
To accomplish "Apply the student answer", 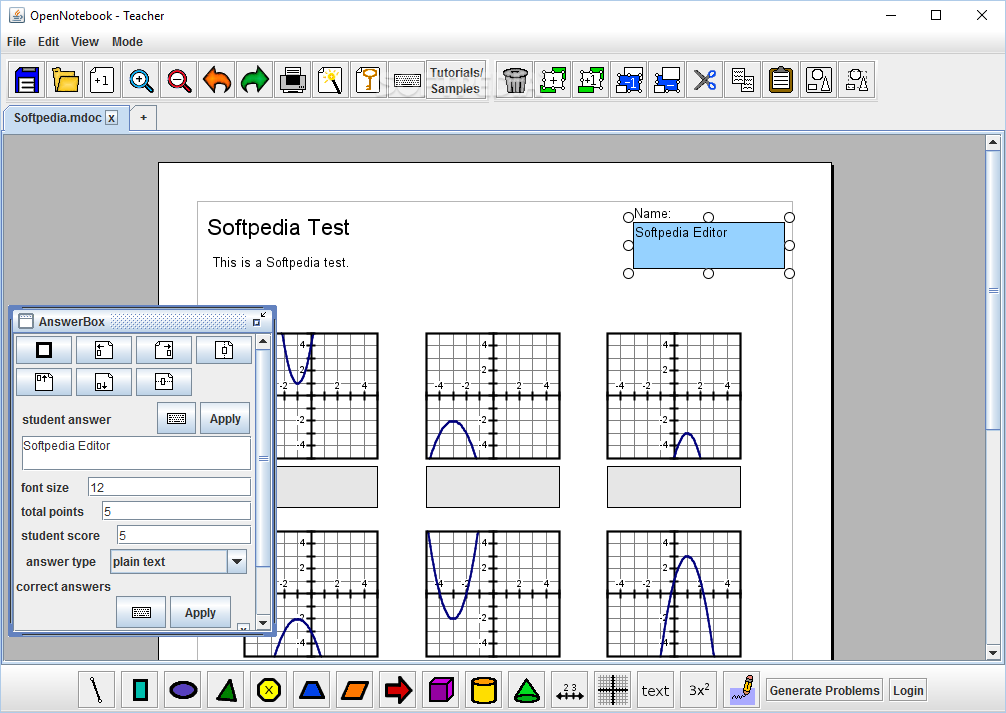I will point(225,418).
